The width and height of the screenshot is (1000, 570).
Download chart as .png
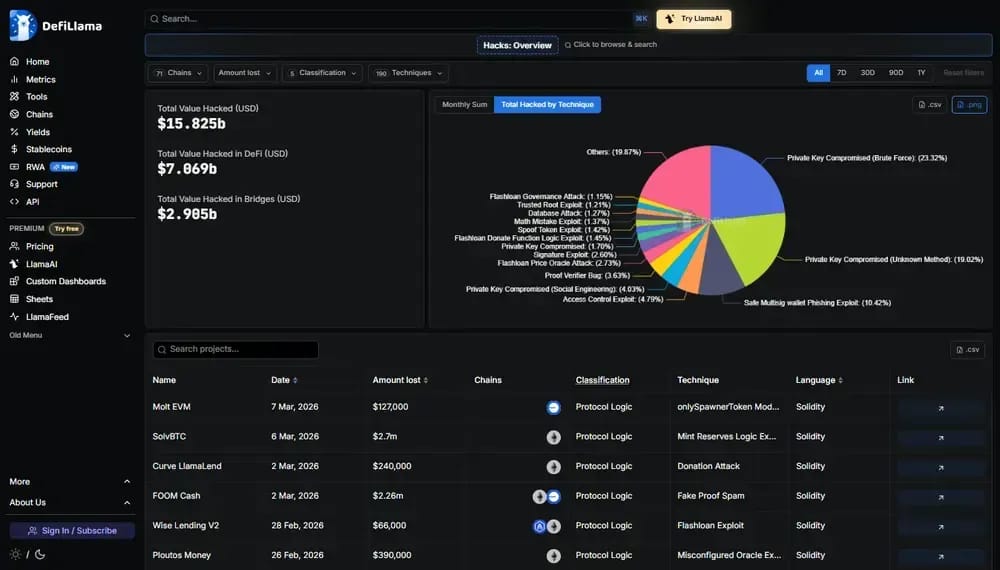pyautogui.click(x=969, y=105)
